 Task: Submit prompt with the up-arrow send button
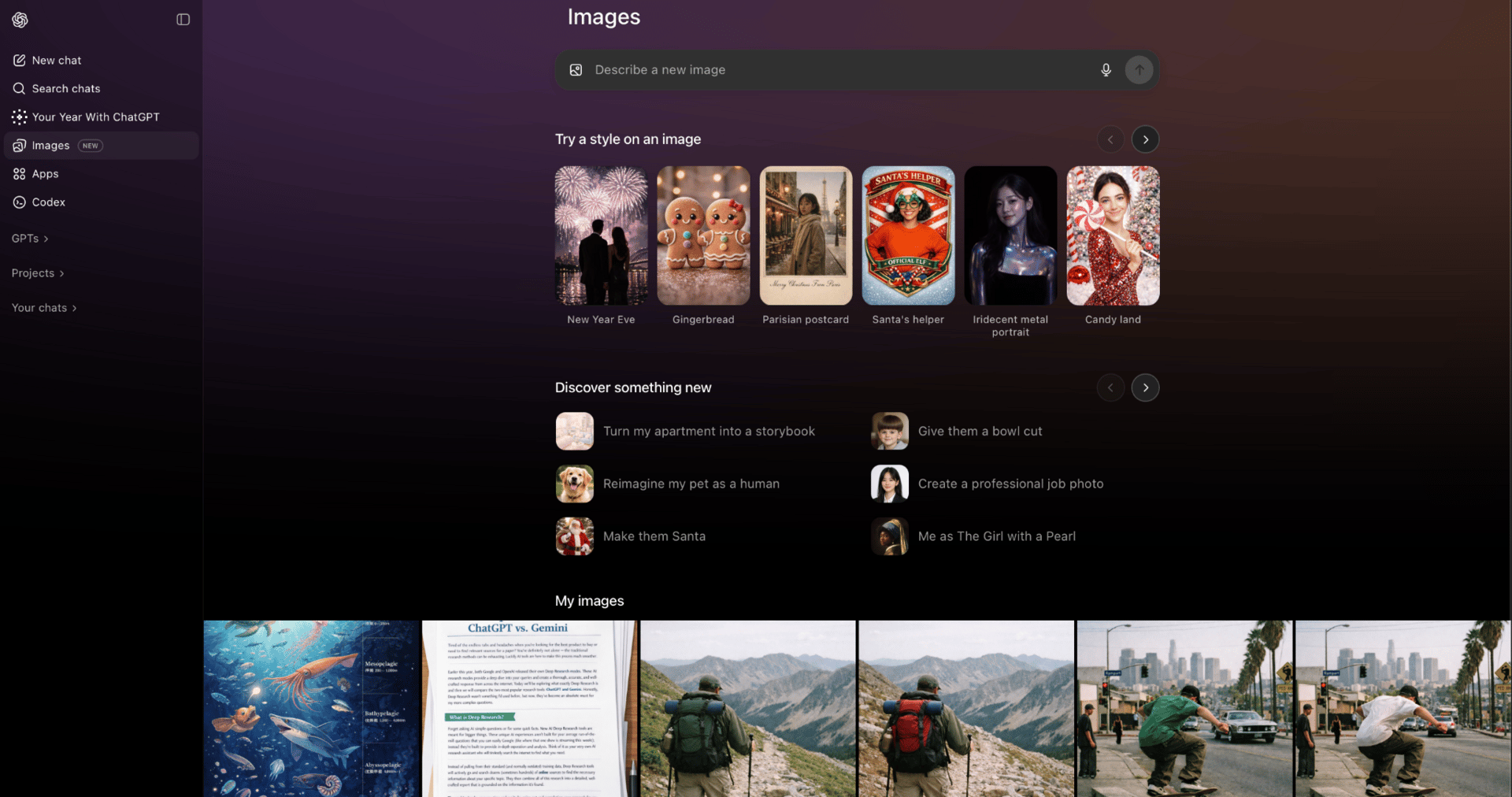click(1140, 70)
